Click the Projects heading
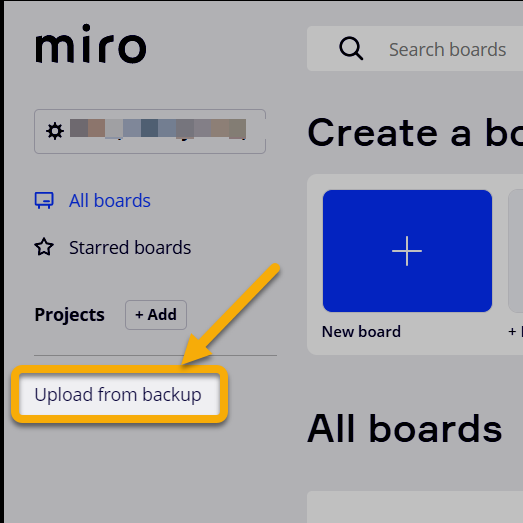This screenshot has height=523, width=523. click(69, 315)
